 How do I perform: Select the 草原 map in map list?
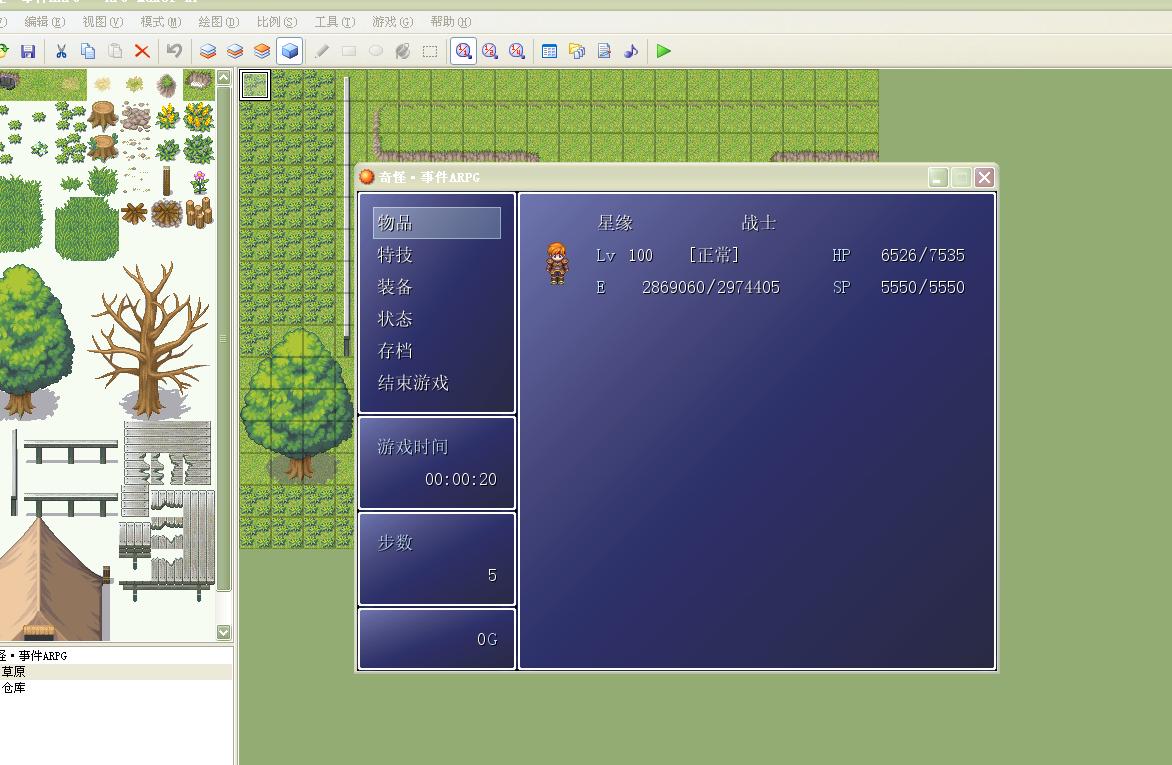click(13, 672)
